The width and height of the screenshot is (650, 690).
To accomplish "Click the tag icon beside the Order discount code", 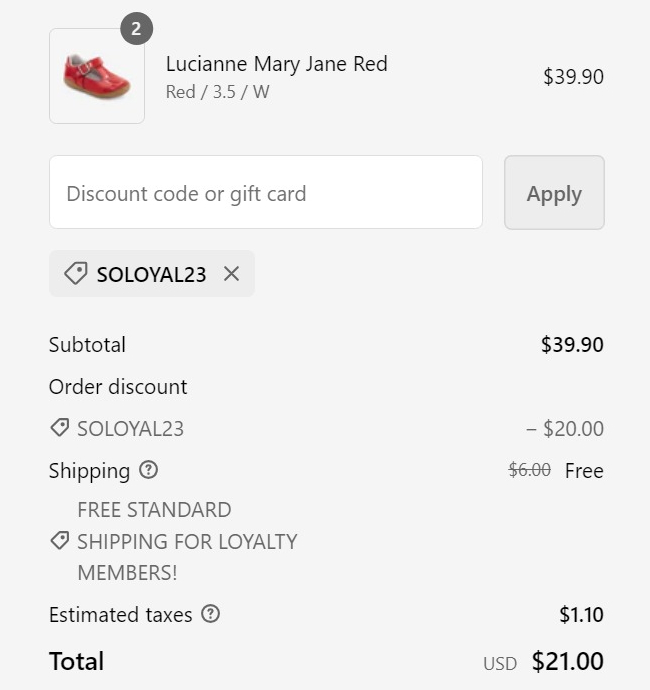I will point(60,428).
